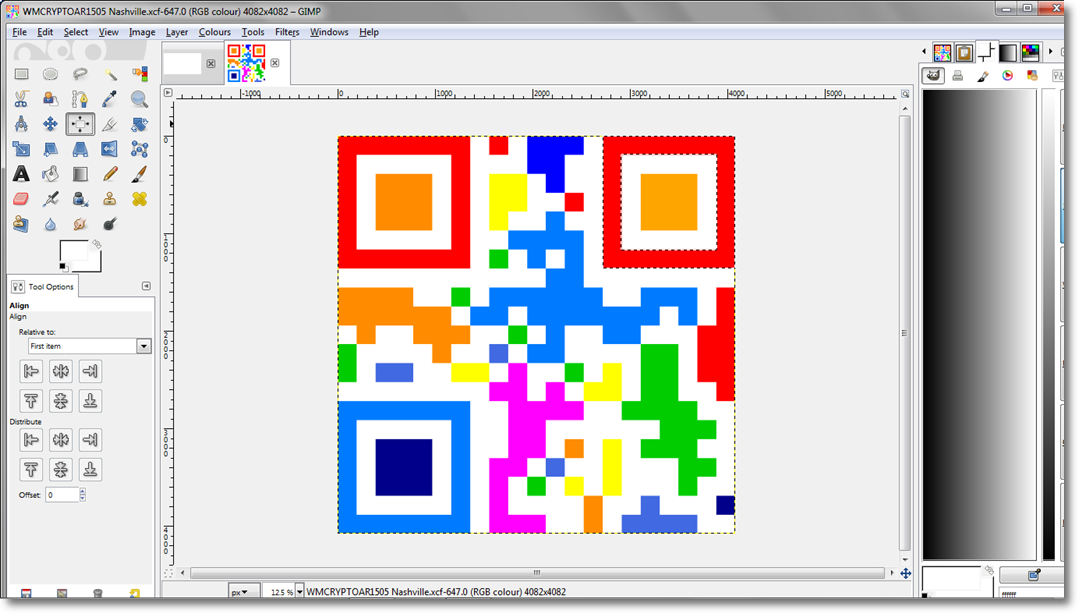Viewport: 1080px width, 615px height.
Task: Pick the Measure compass tool
Action: pyautogui.click(x=21, y=124)
